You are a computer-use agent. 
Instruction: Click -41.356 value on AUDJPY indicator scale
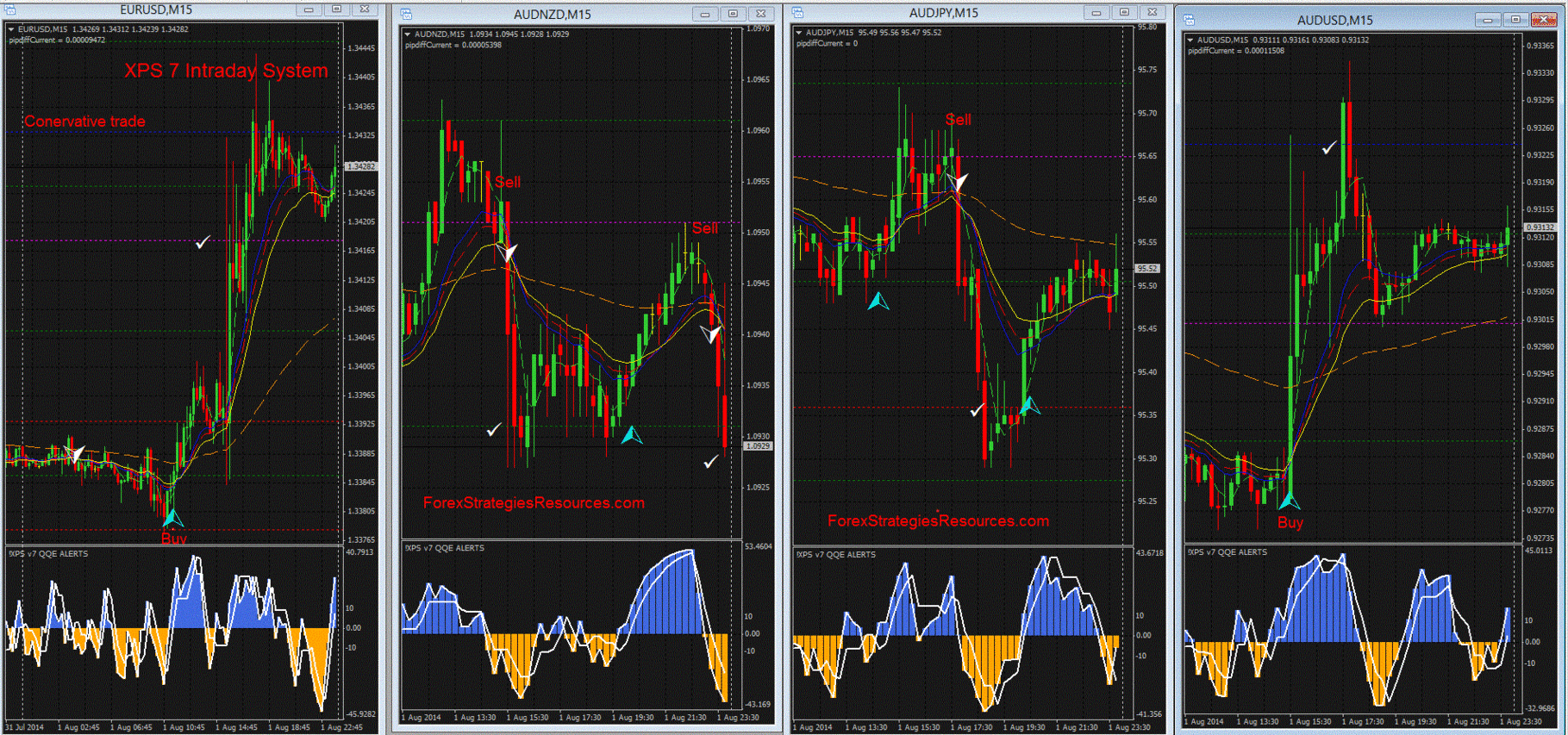pyautogui.click(x=1150, y=713)
